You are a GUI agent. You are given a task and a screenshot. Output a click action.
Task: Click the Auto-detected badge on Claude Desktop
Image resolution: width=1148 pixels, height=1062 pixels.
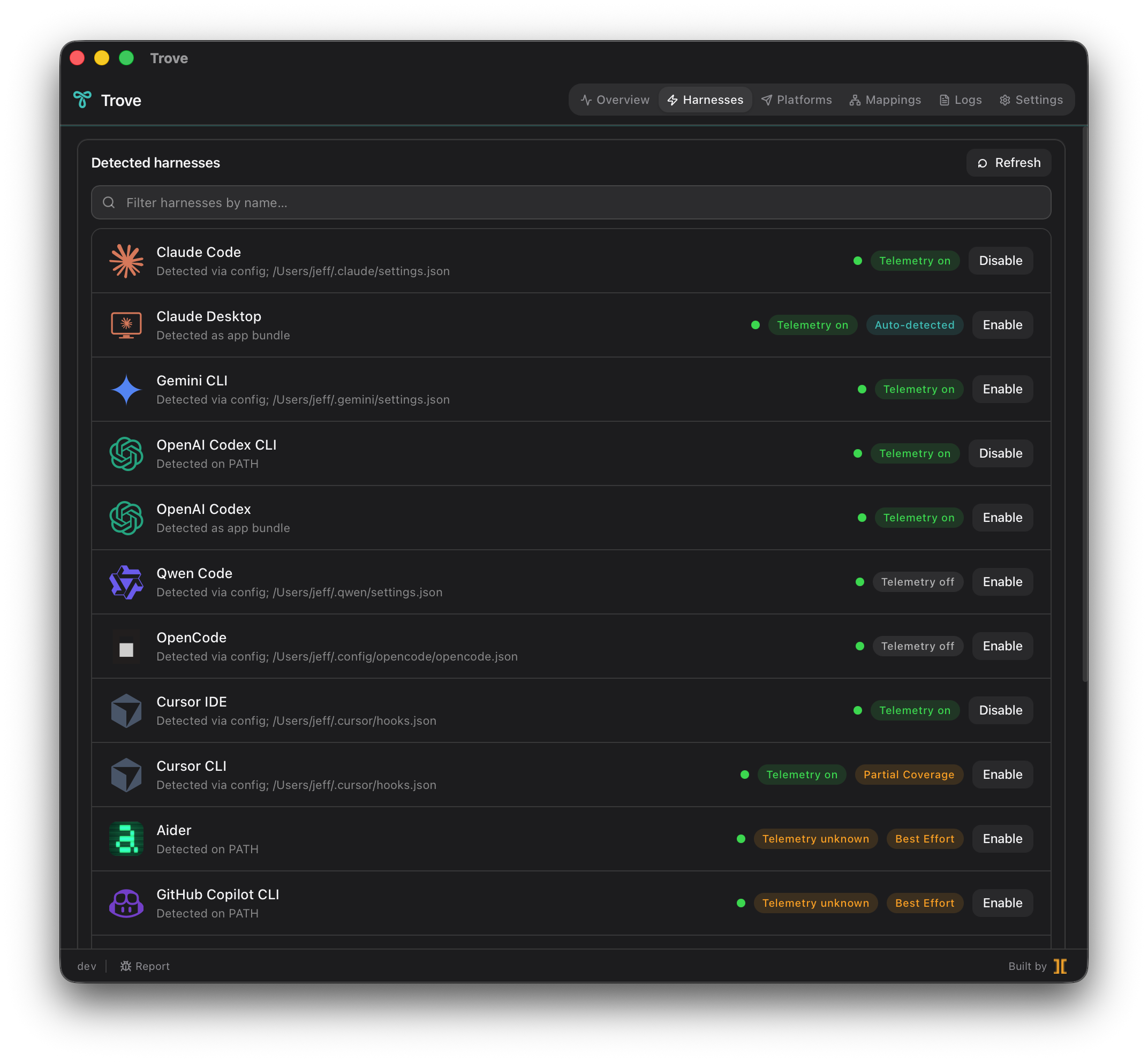tap(914, 325)
